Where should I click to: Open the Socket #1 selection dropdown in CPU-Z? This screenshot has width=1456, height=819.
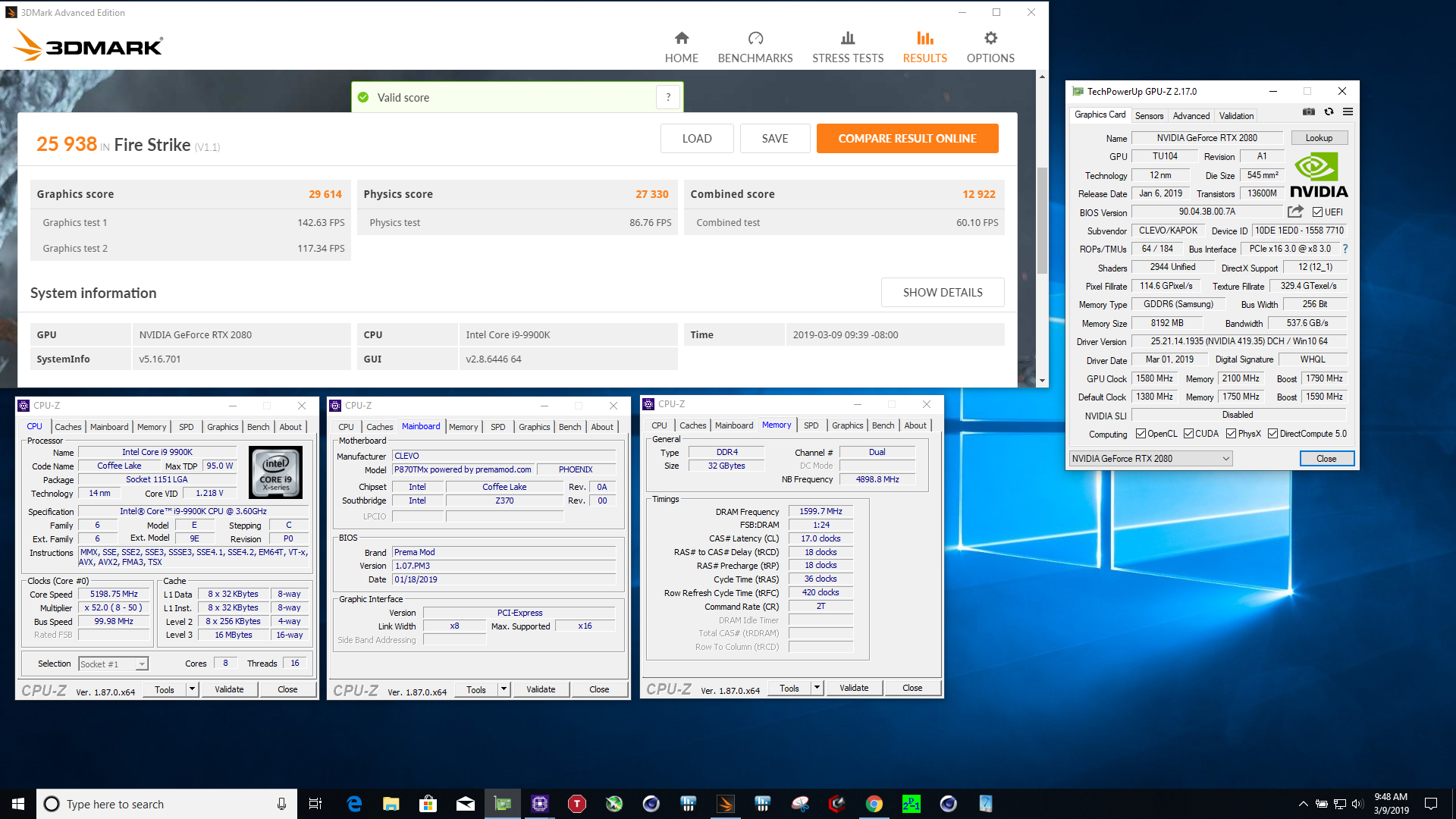(x=113, y=664)
